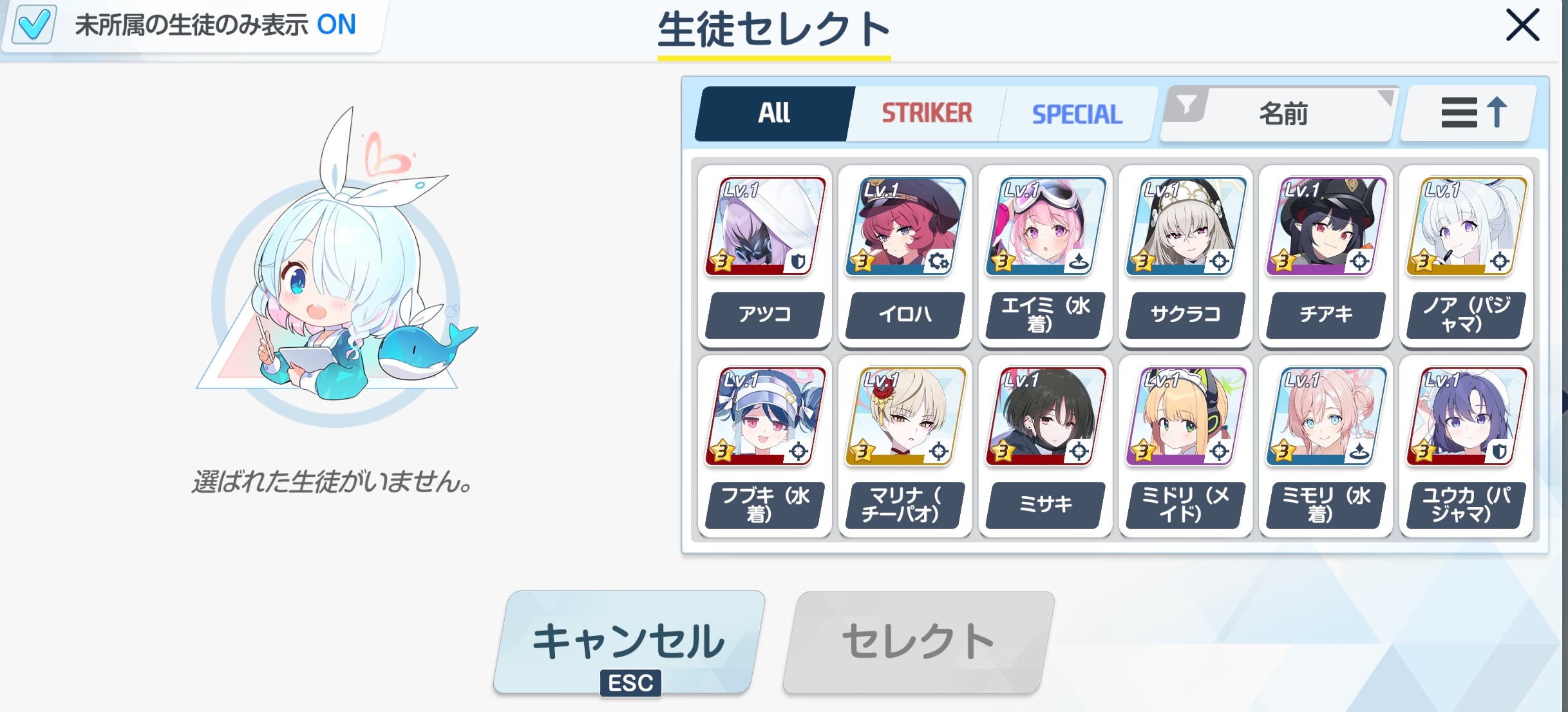Close the 生徒セレクト dialog with X
The image size is (1568, 712).
tap(1523, 26)
